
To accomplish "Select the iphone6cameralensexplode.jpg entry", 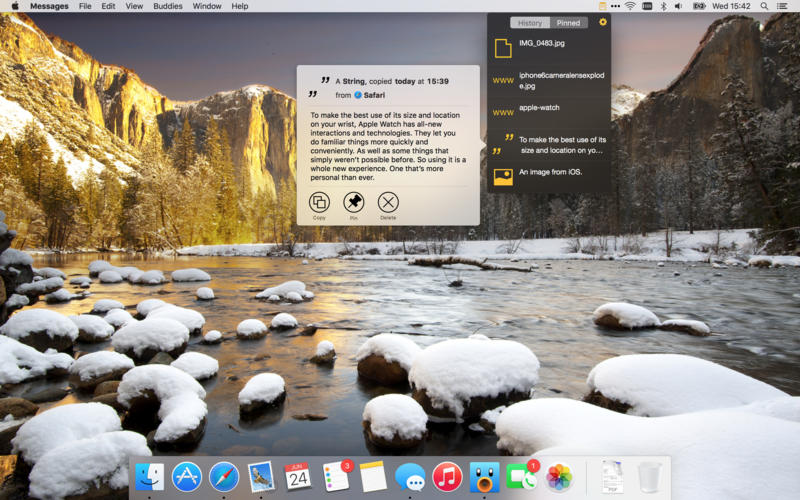I will click(x=549, y=81).
